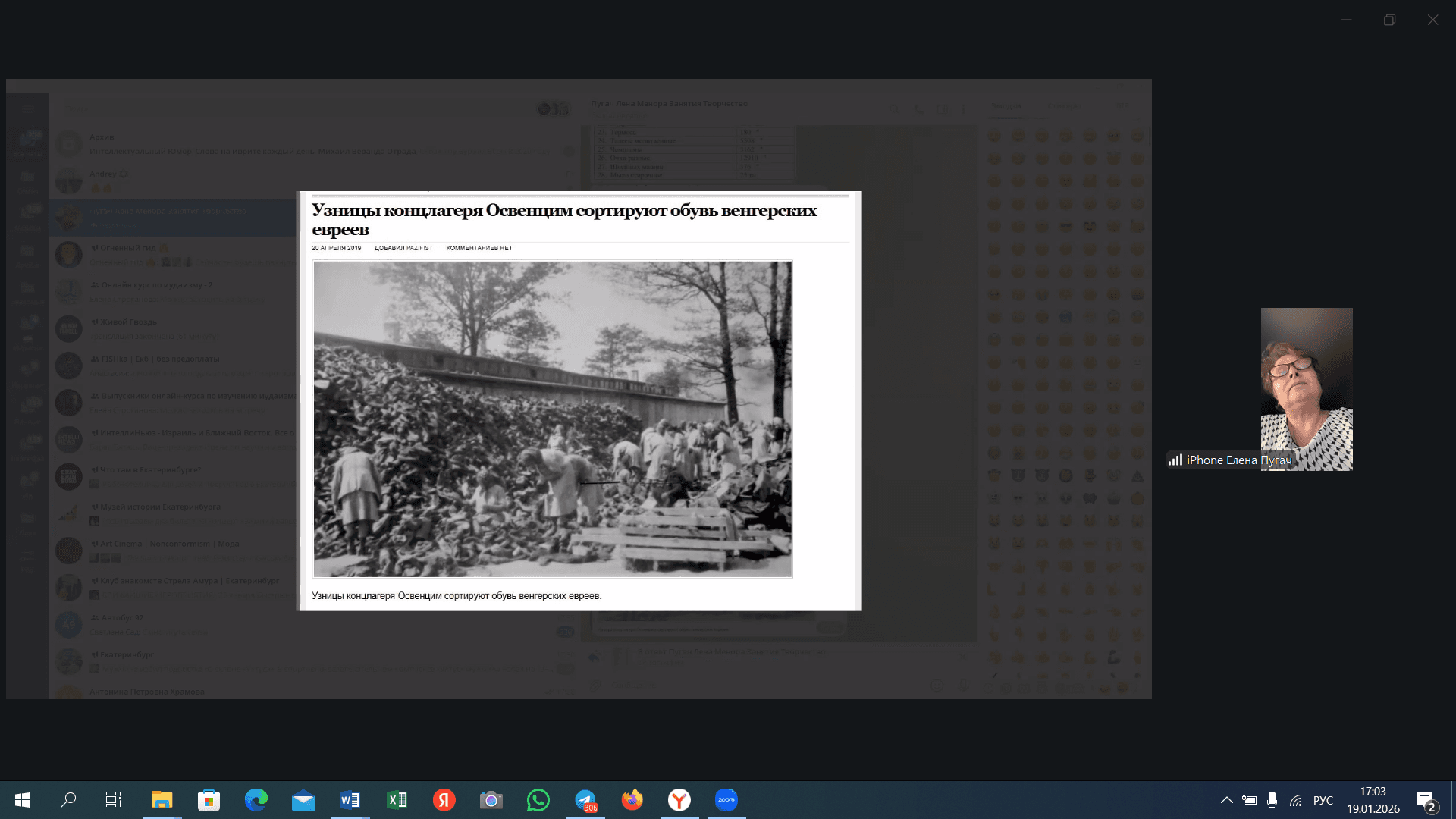Screen dimensions: 1456x819
Task: Click search icon in Telegram chat header
Action: coord(895,109)
